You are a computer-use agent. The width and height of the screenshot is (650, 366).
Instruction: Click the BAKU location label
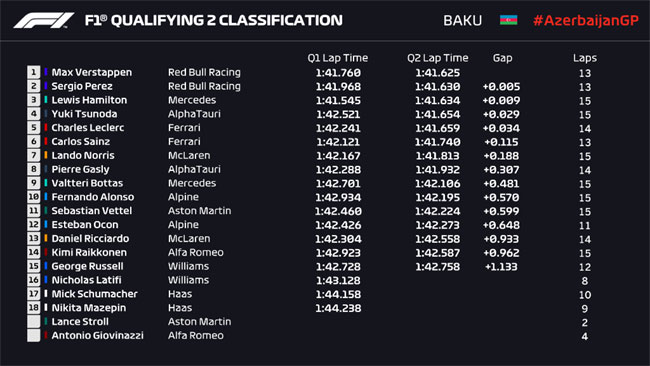(463, 20)
